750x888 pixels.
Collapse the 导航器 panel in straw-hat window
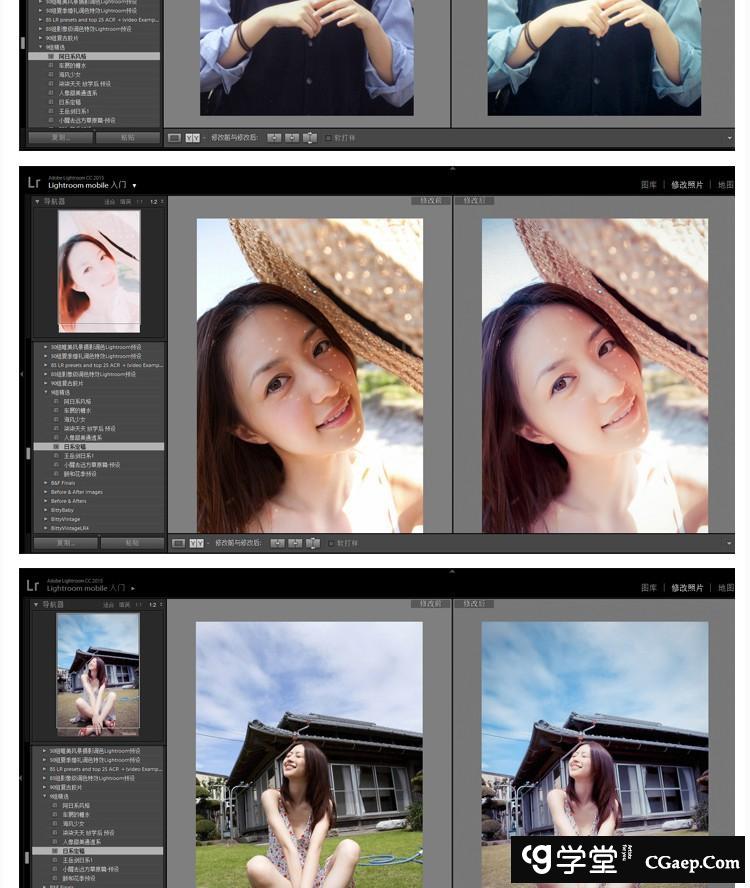[x=38, y=202]
